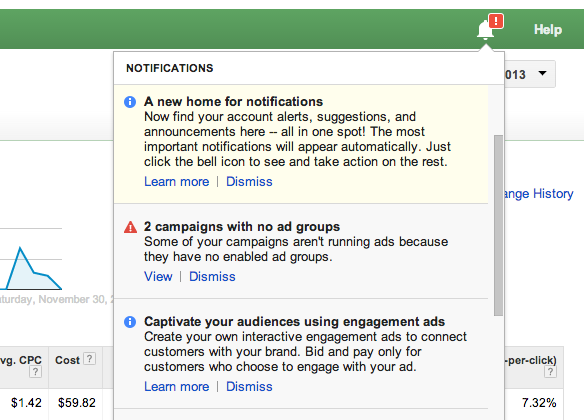Expand the date range dropdown arrow

click(543, 73)
